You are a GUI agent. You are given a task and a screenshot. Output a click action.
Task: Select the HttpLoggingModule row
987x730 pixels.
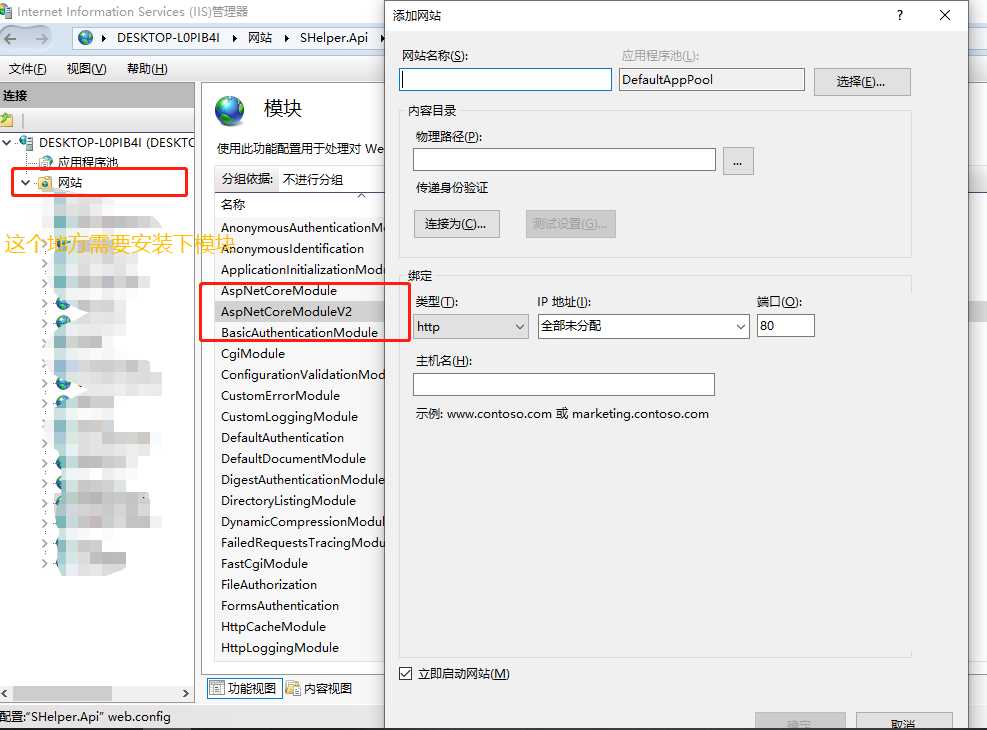coord(301,648)
